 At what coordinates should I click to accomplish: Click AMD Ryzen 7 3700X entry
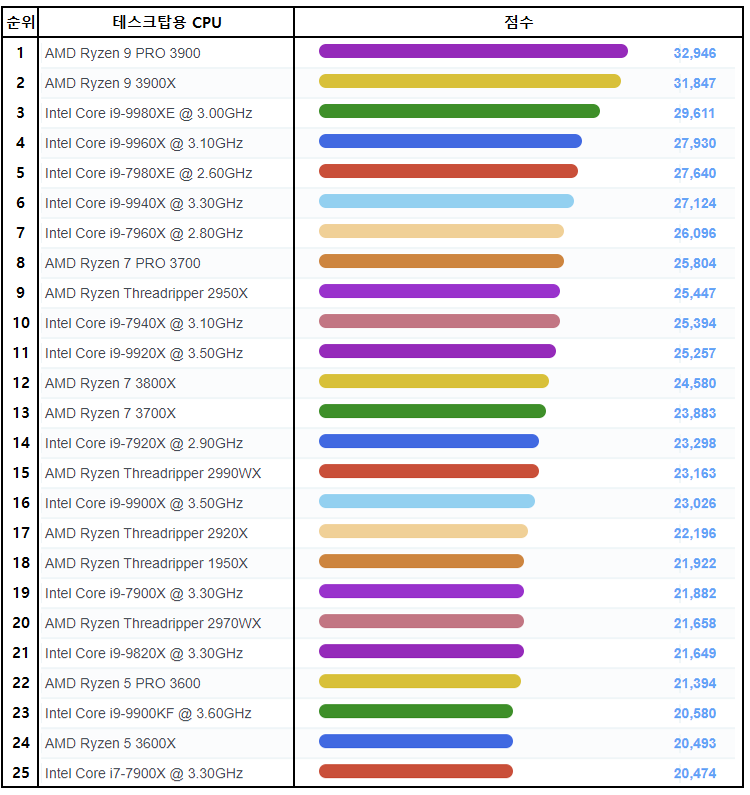[x=110, y=413]
